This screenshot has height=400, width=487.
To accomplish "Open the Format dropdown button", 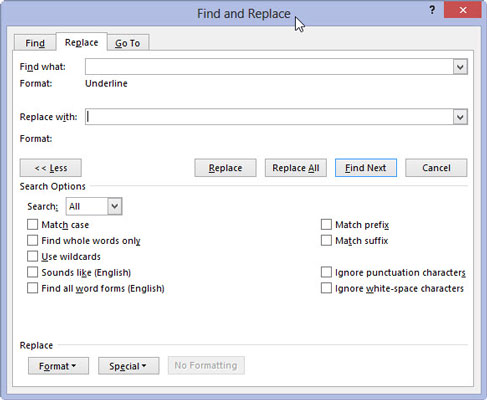I will pyautogui.click(x=58, y=366).
